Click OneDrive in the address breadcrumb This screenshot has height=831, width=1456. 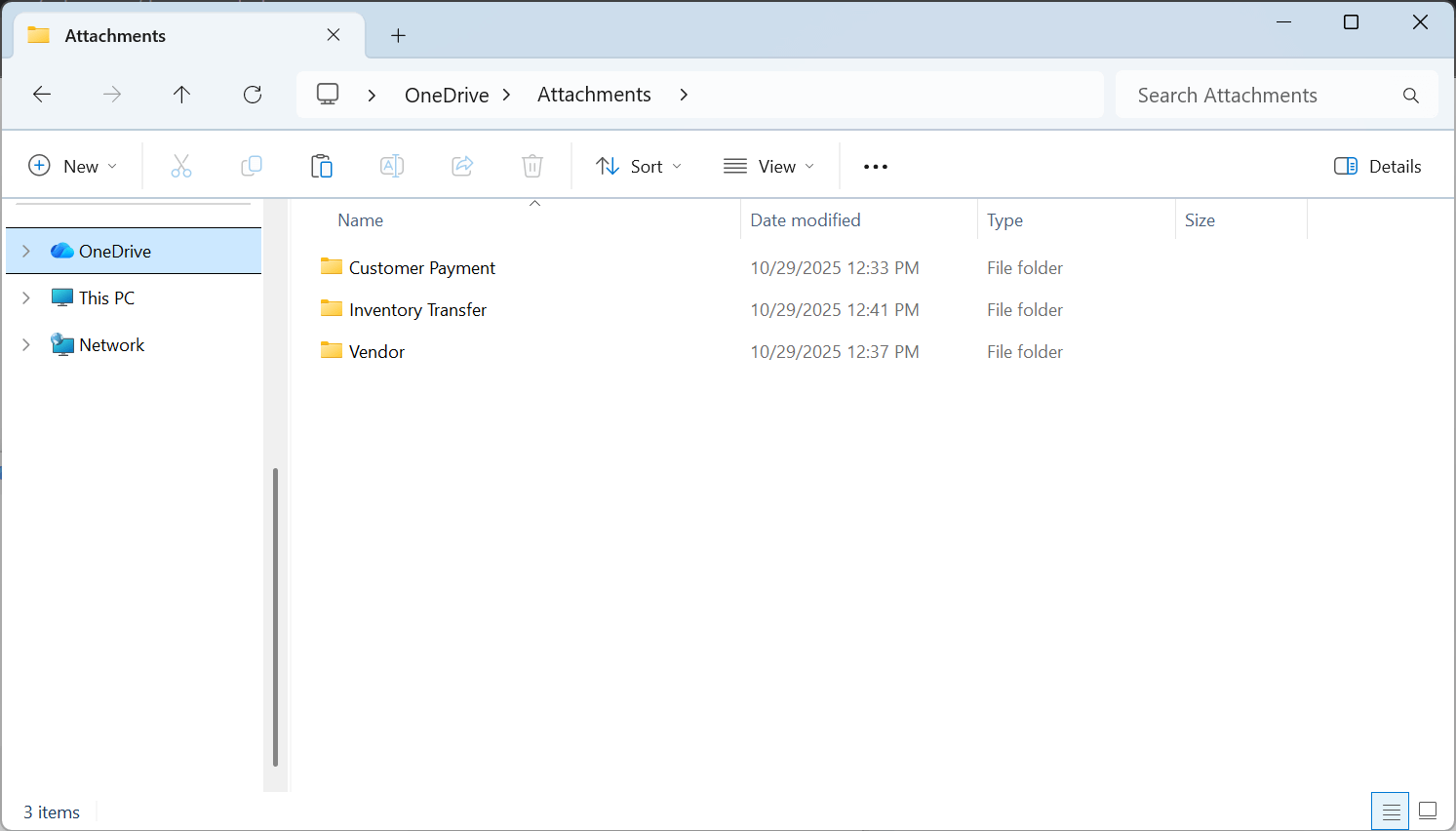coord(447,95)
